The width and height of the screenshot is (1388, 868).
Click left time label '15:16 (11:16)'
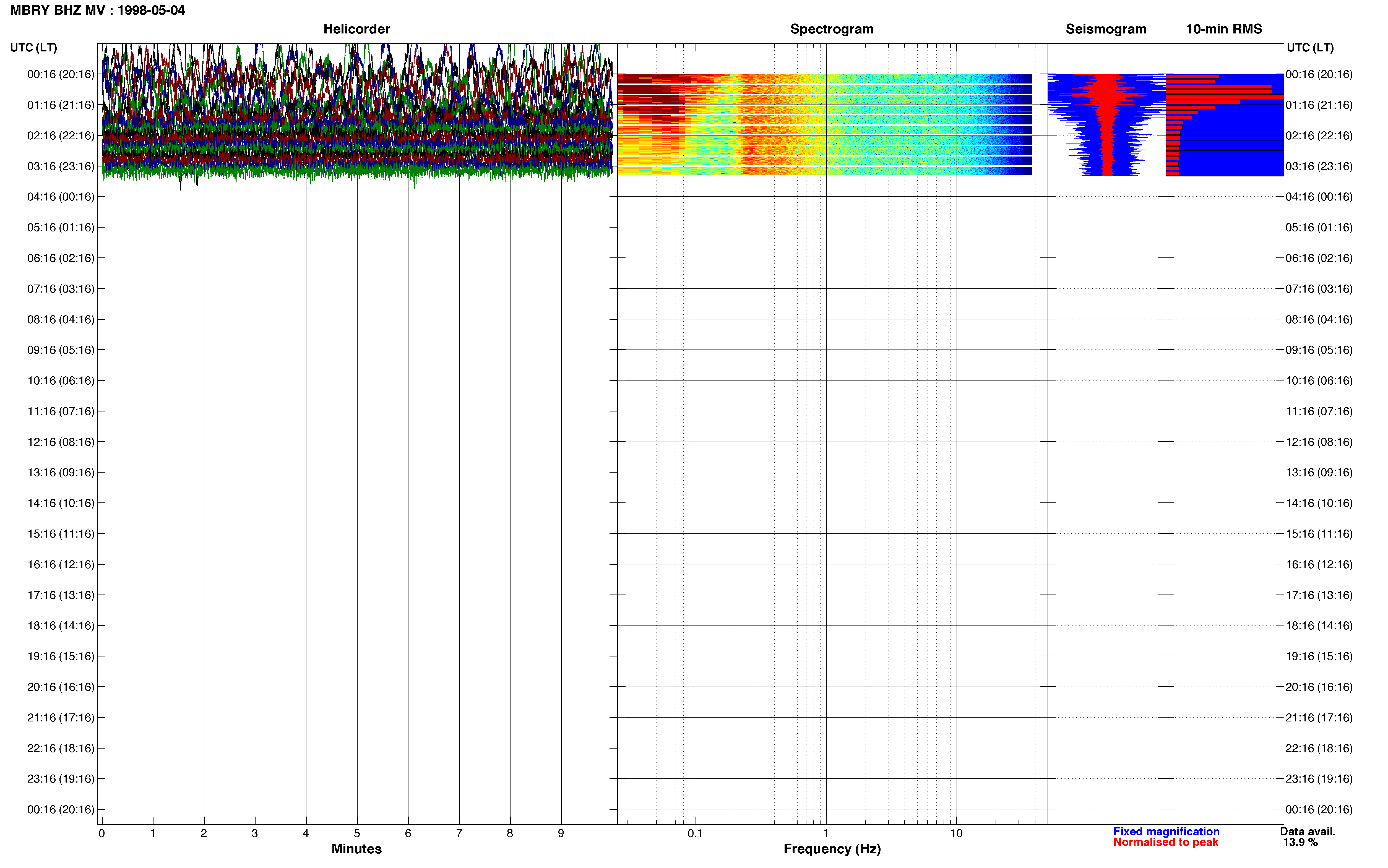point(61,534)
